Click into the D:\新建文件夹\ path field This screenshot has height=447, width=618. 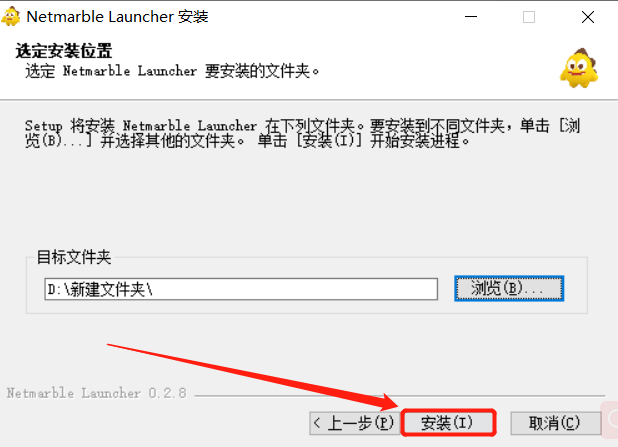241,289
